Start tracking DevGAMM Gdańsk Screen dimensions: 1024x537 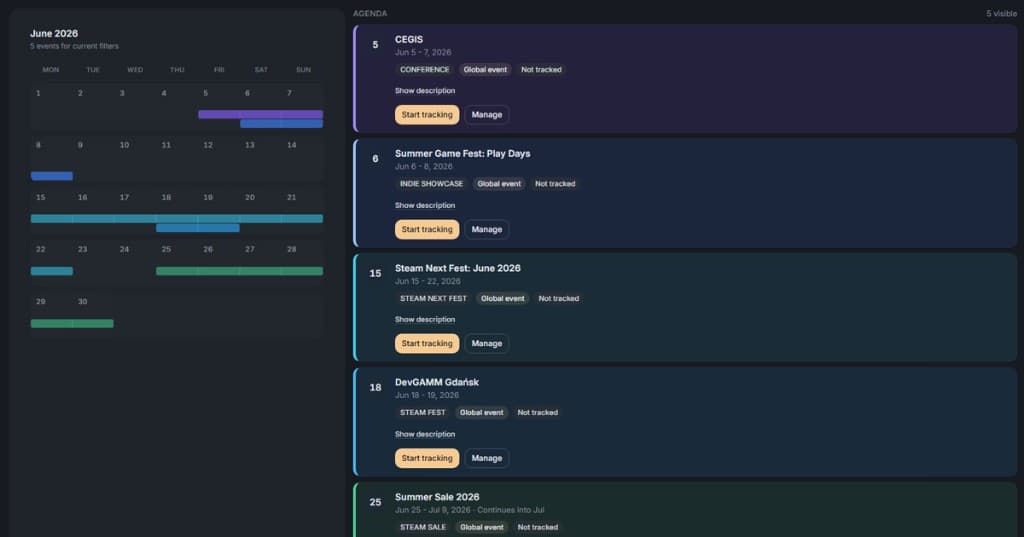[x=426, y=458]
